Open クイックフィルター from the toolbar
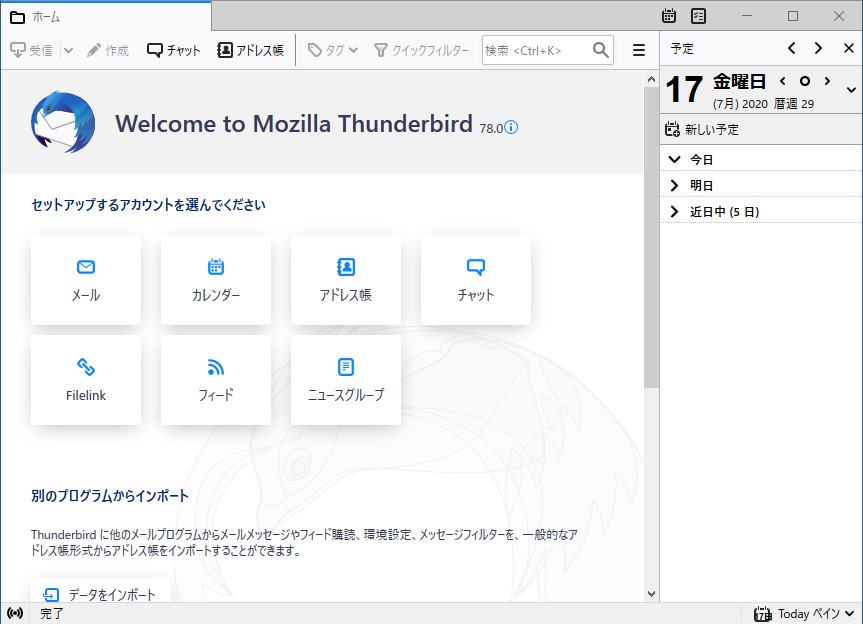The width and height of the screenshot is (863, 624). click(418, 49)
